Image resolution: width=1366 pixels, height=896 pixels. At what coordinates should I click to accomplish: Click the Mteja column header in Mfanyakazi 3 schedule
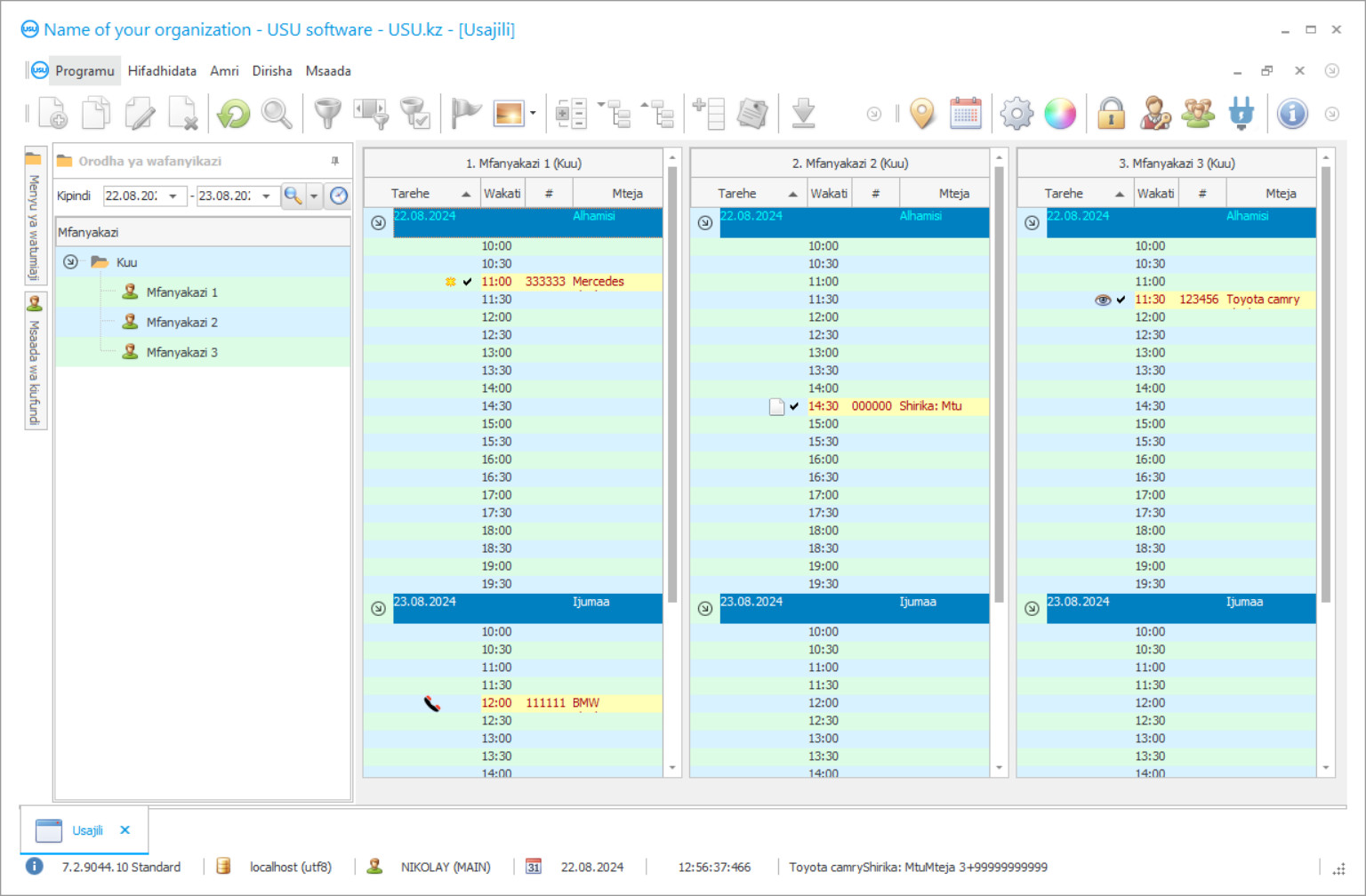1271,194
